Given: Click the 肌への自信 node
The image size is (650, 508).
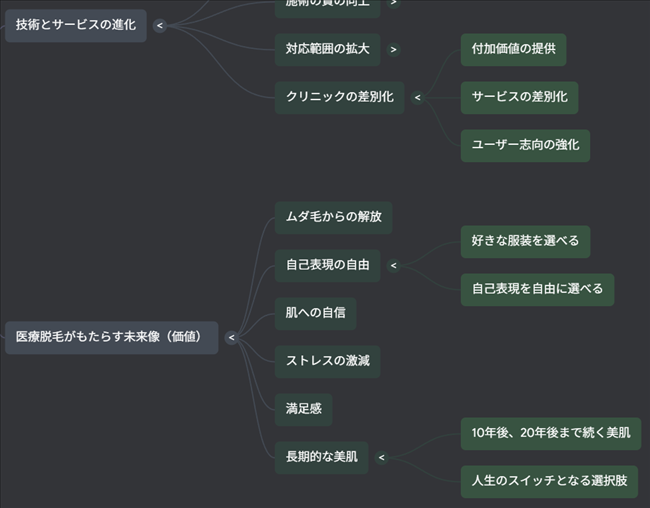Looking at the screenshot, I should point(315,313).
